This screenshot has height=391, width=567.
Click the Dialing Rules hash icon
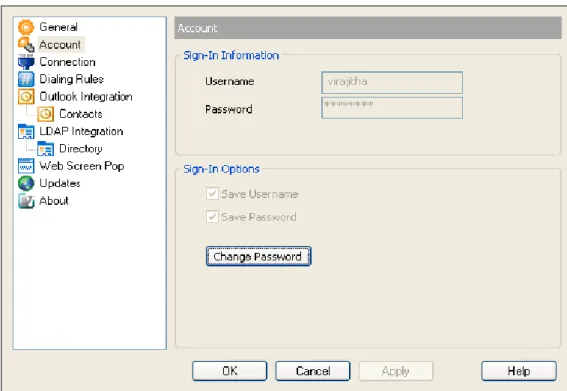pos(26,79)
